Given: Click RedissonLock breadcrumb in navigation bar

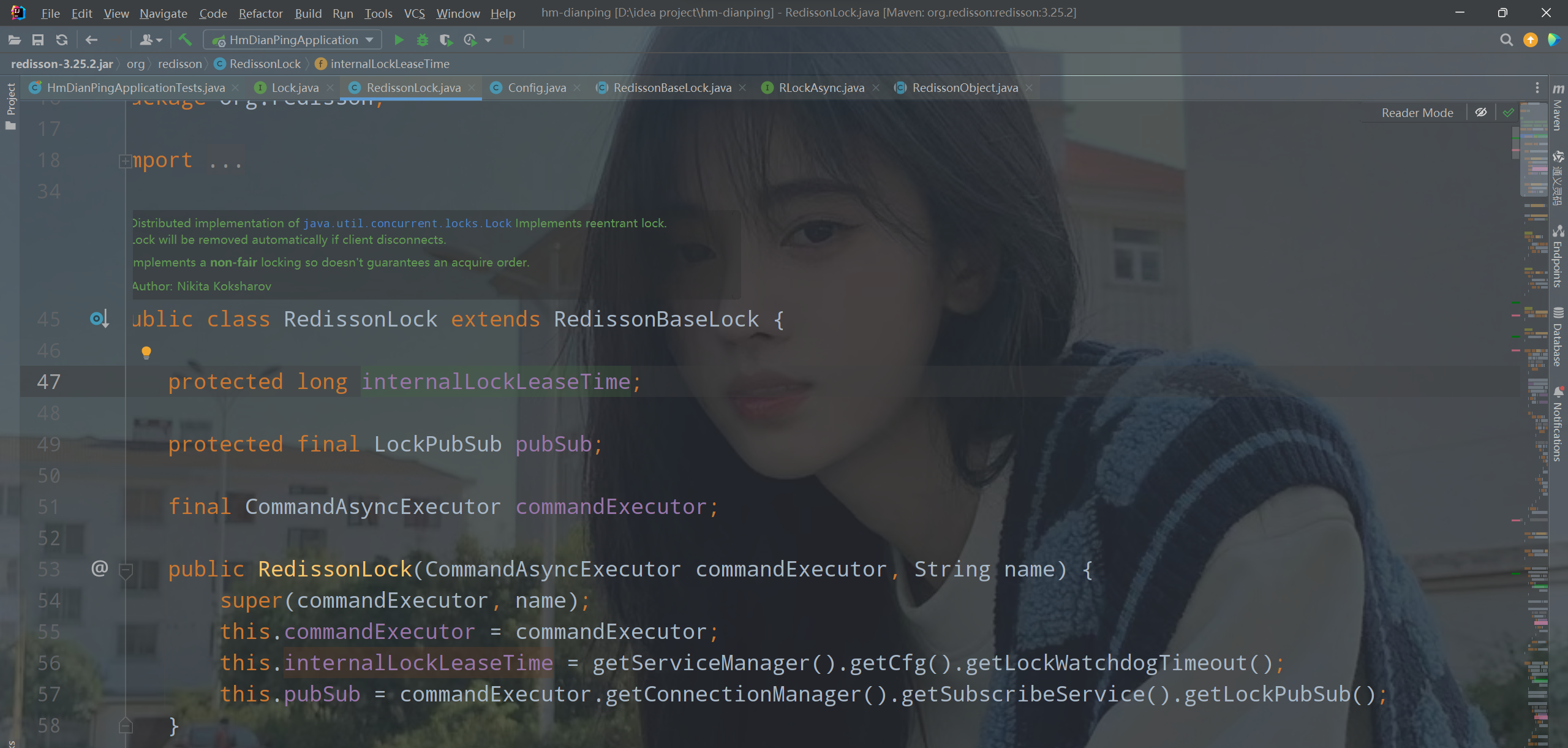Looking at the screenshot, I should [265, 64].
